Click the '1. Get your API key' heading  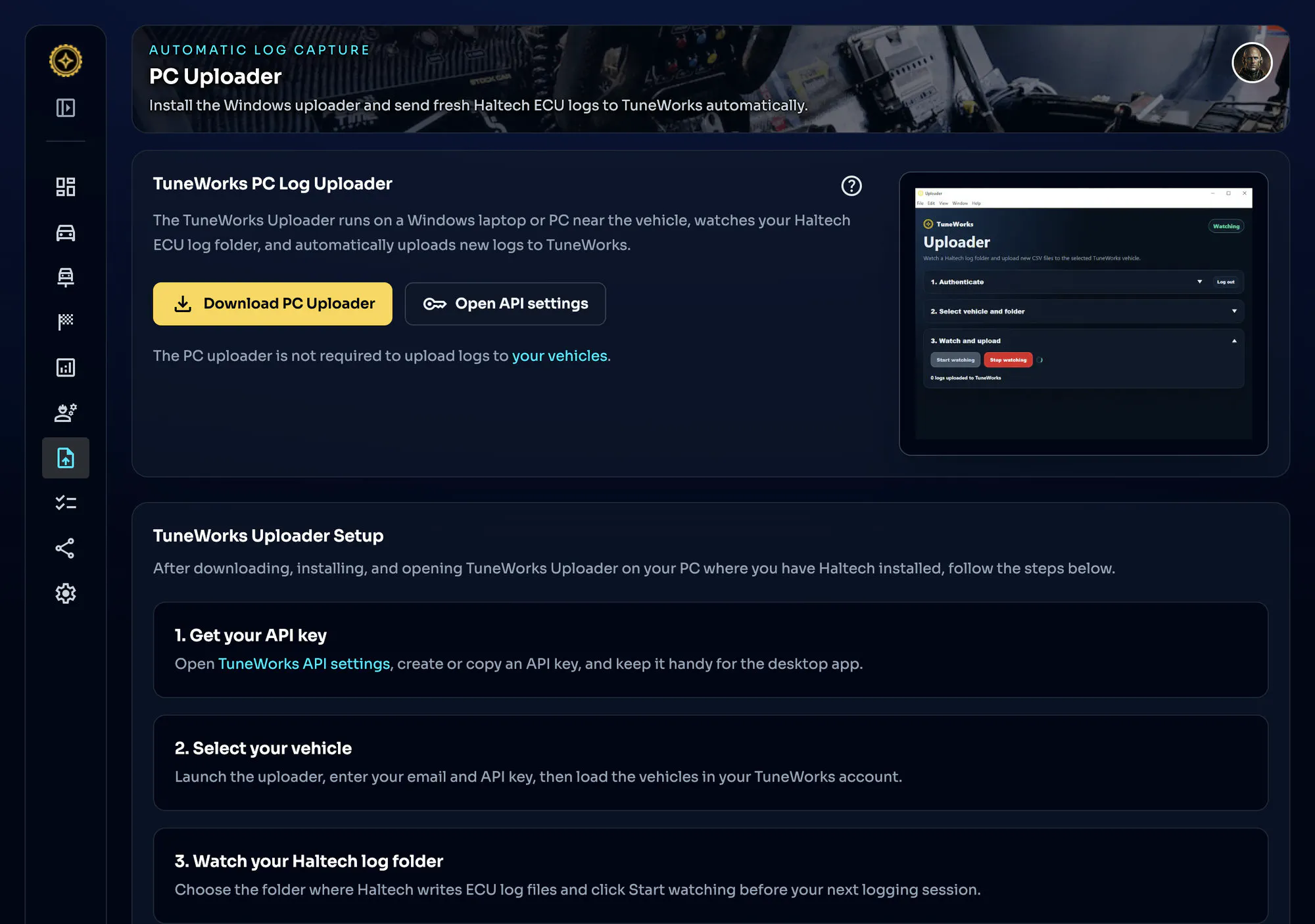251,635
